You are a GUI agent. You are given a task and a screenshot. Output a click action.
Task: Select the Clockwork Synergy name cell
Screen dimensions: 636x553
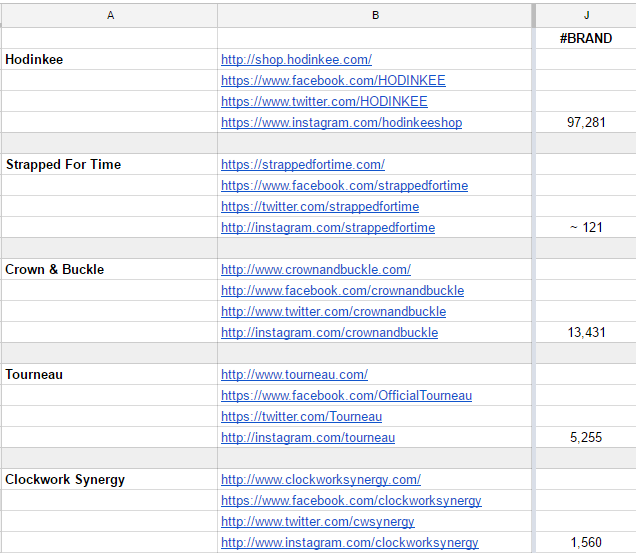(x=109, y=480)
